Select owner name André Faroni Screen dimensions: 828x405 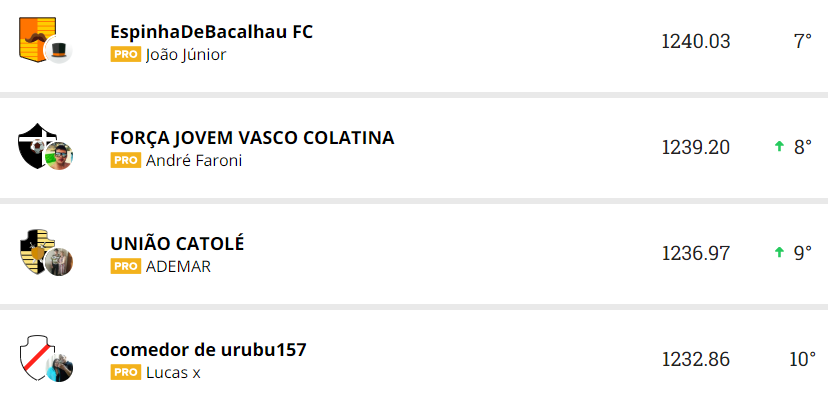[194, 161]
